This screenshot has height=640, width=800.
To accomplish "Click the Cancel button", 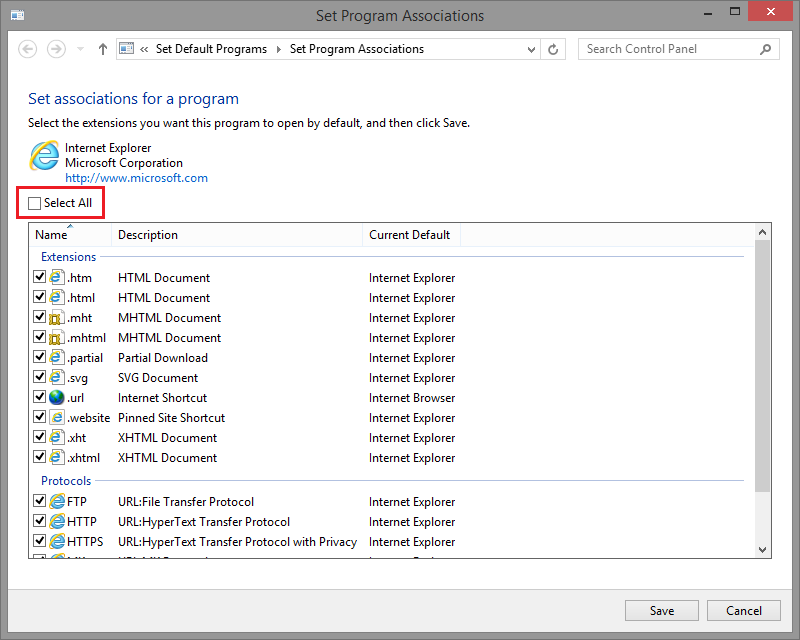I will click(743, 610).
